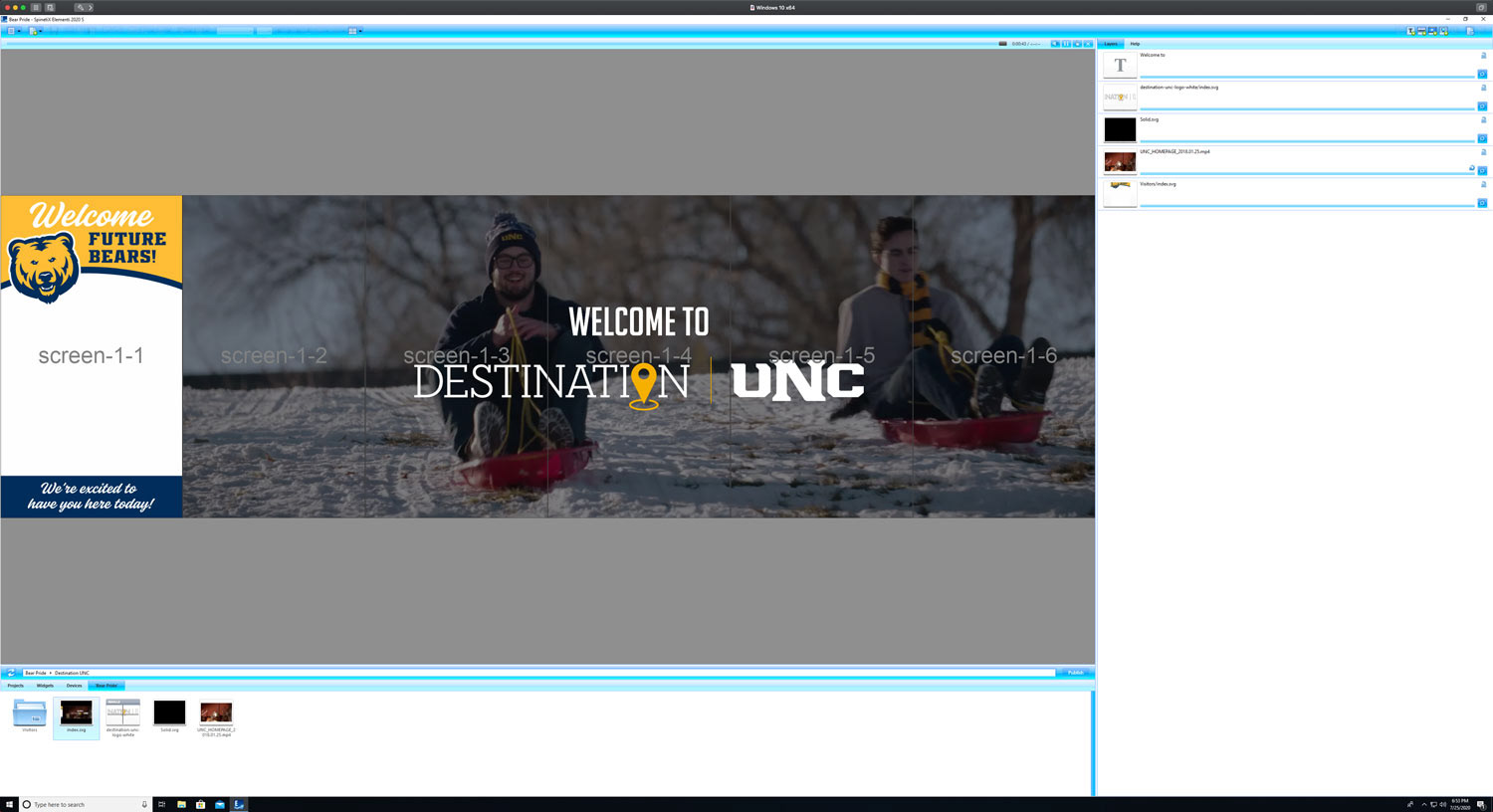The width and height of the screenshot is (1493, 812).
Task: Click the rewind playback button in preview bar
Action: (x=1055, y=44)
